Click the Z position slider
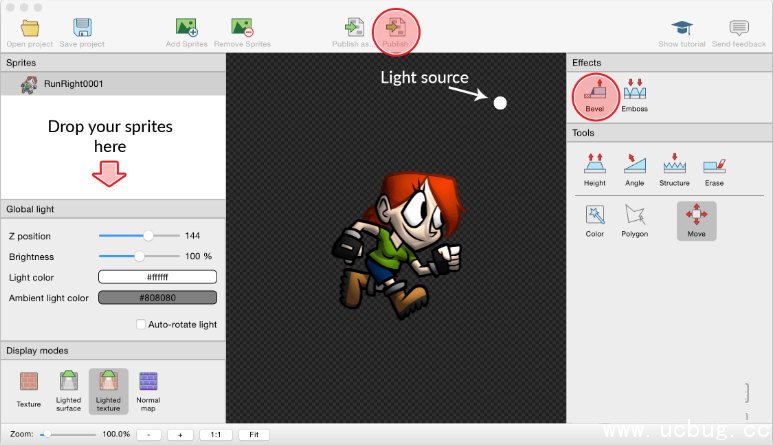 (138, 236)
